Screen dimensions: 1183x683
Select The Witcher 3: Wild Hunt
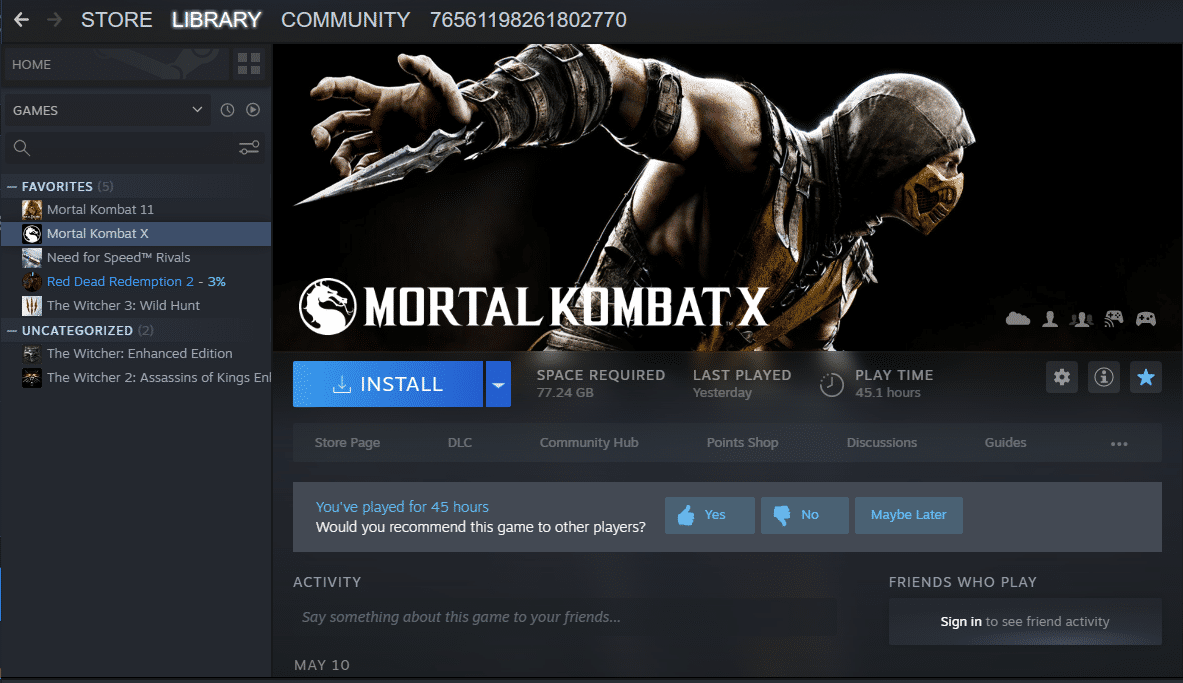136,306
